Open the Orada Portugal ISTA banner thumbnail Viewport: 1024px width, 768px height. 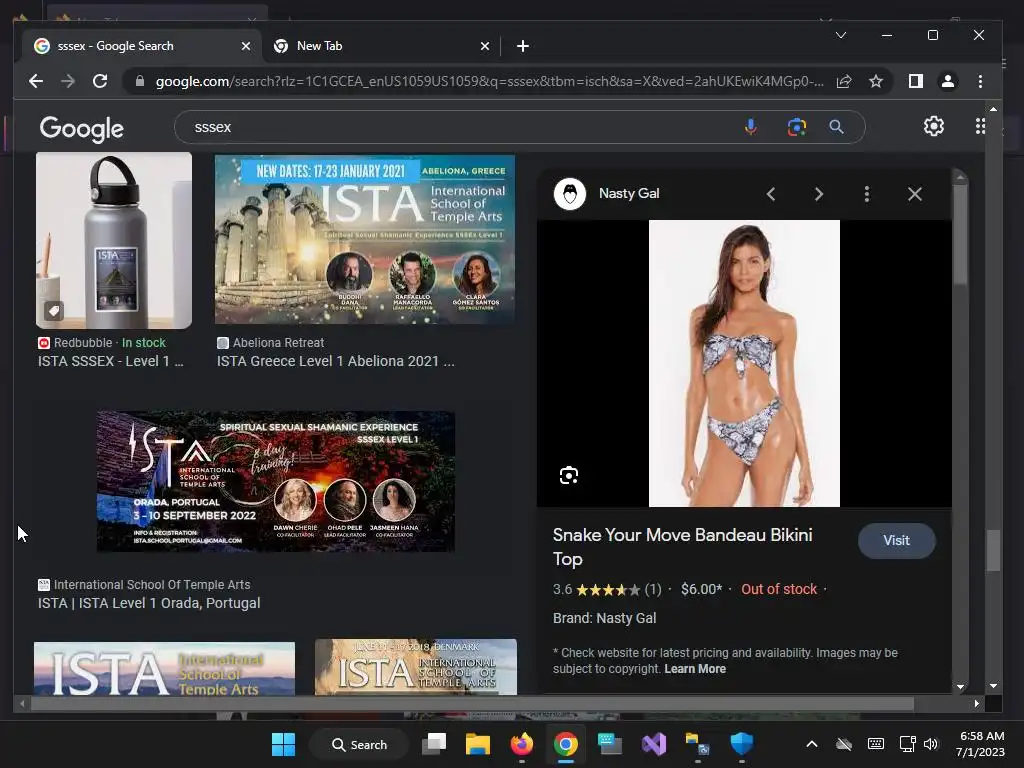click(x=276, y=481)
